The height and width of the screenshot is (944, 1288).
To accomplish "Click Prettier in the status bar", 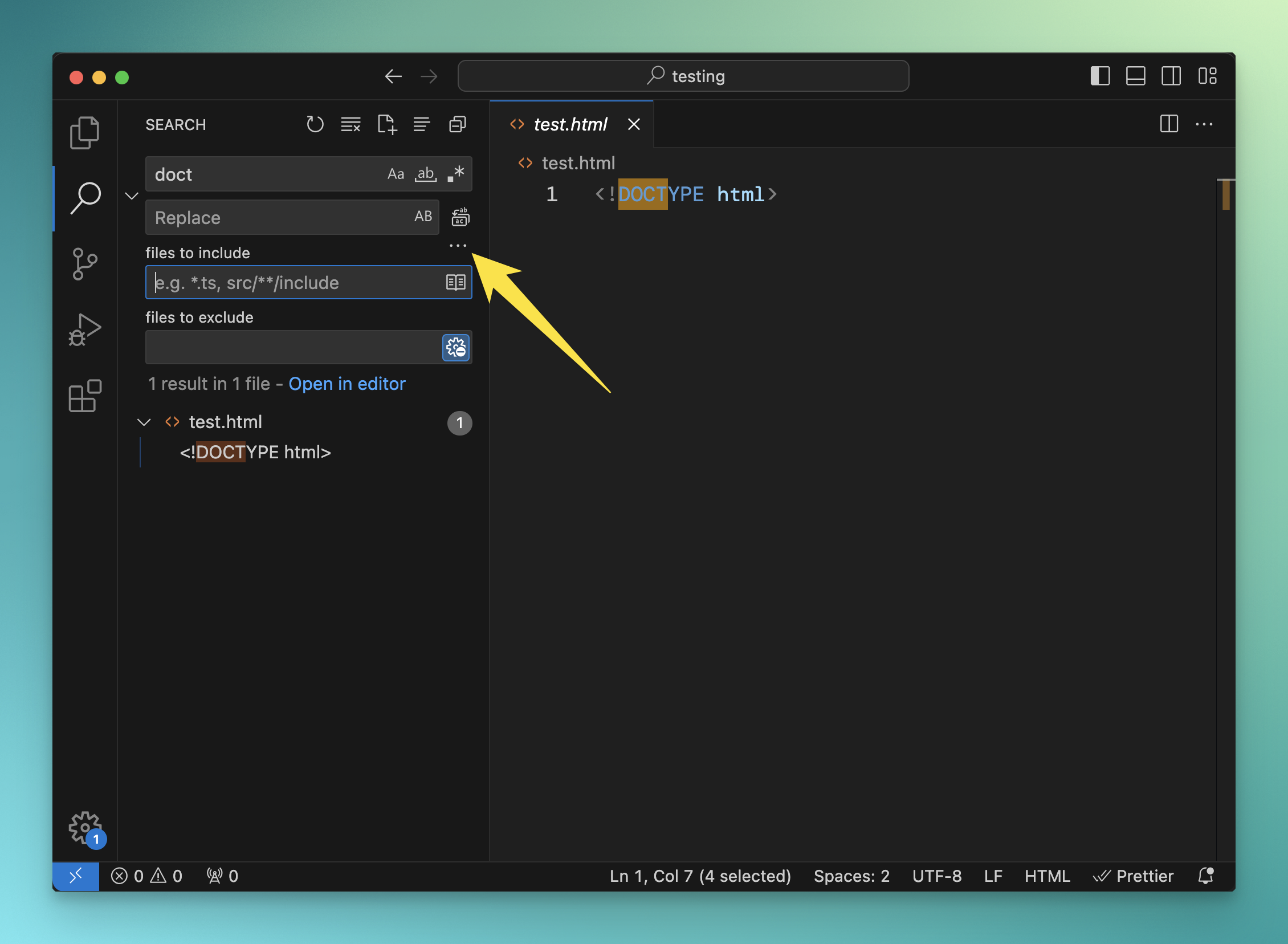I will tap(1133, 876).
